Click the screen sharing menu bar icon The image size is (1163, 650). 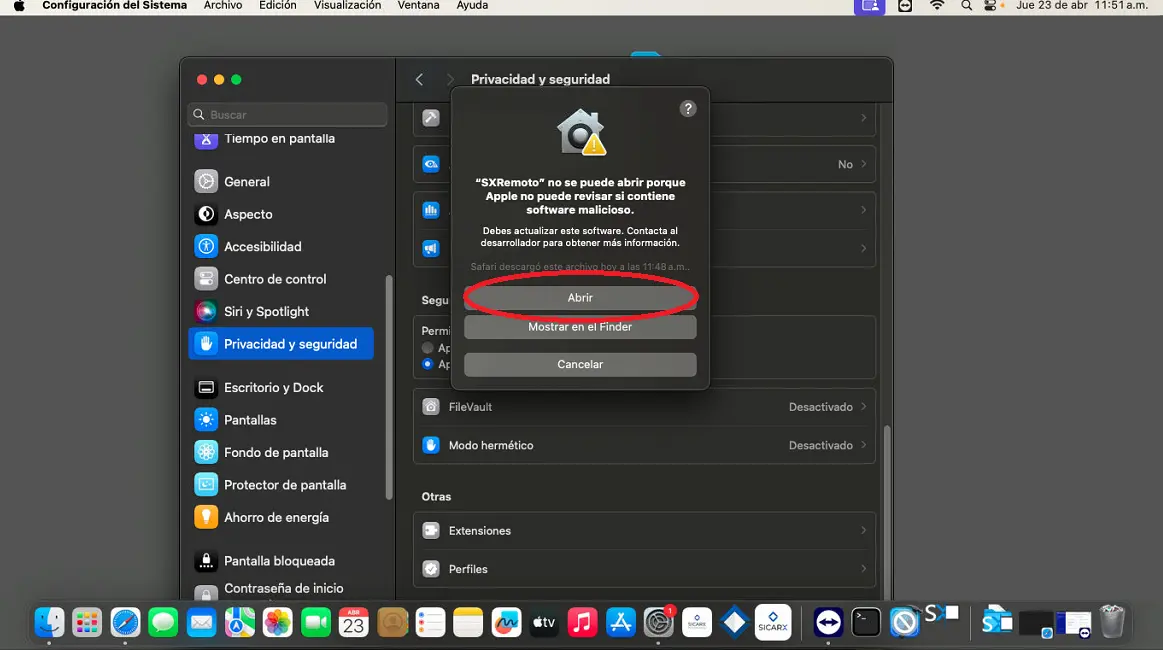point(869,7)
